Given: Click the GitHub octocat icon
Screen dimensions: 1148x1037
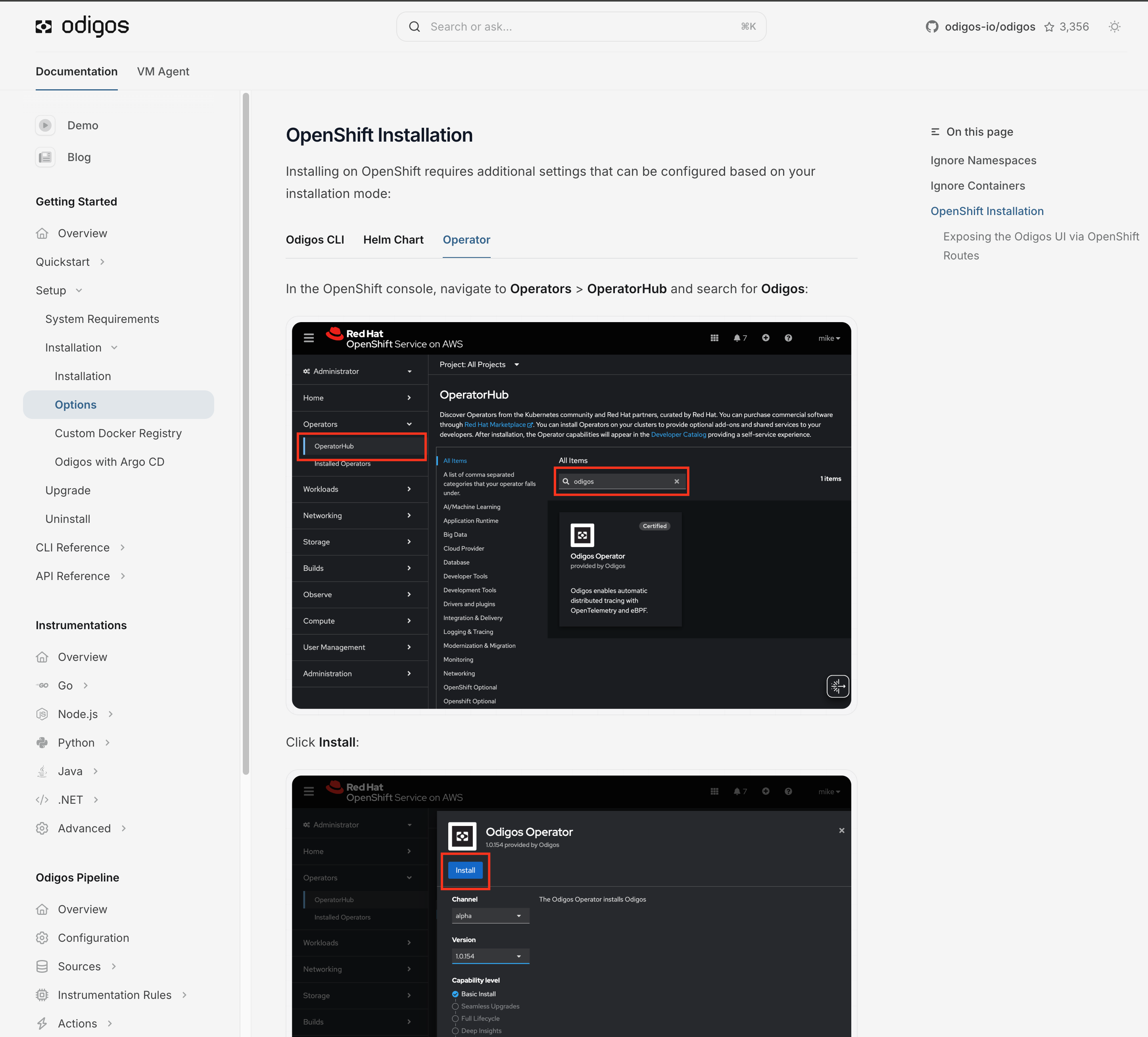Looking at the screenshot, I should (932, 27).
